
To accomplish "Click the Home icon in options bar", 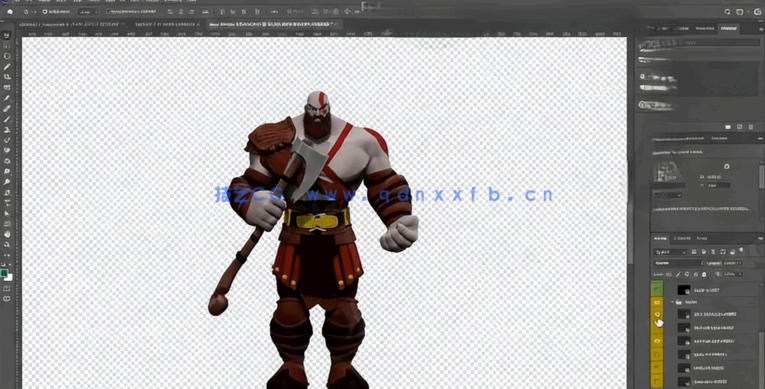I will (10, 11).
